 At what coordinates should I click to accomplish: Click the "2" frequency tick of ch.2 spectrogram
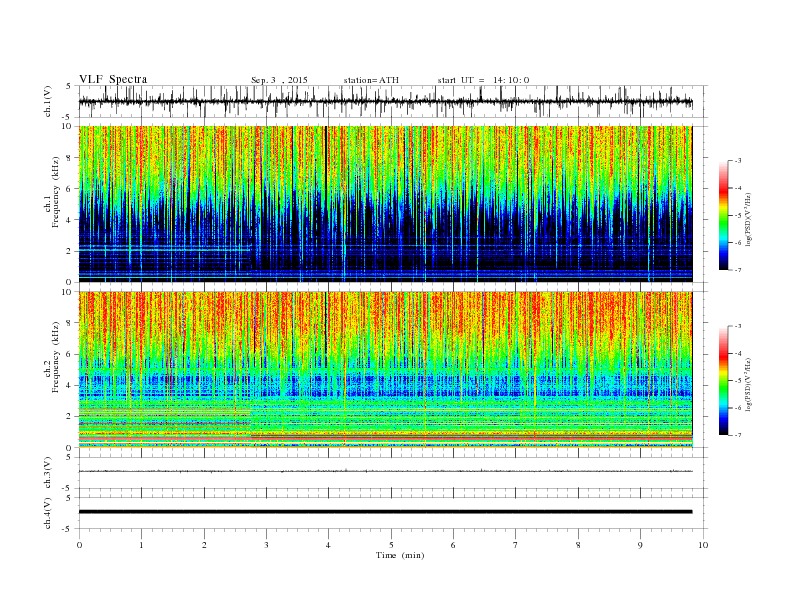(70, 416)
